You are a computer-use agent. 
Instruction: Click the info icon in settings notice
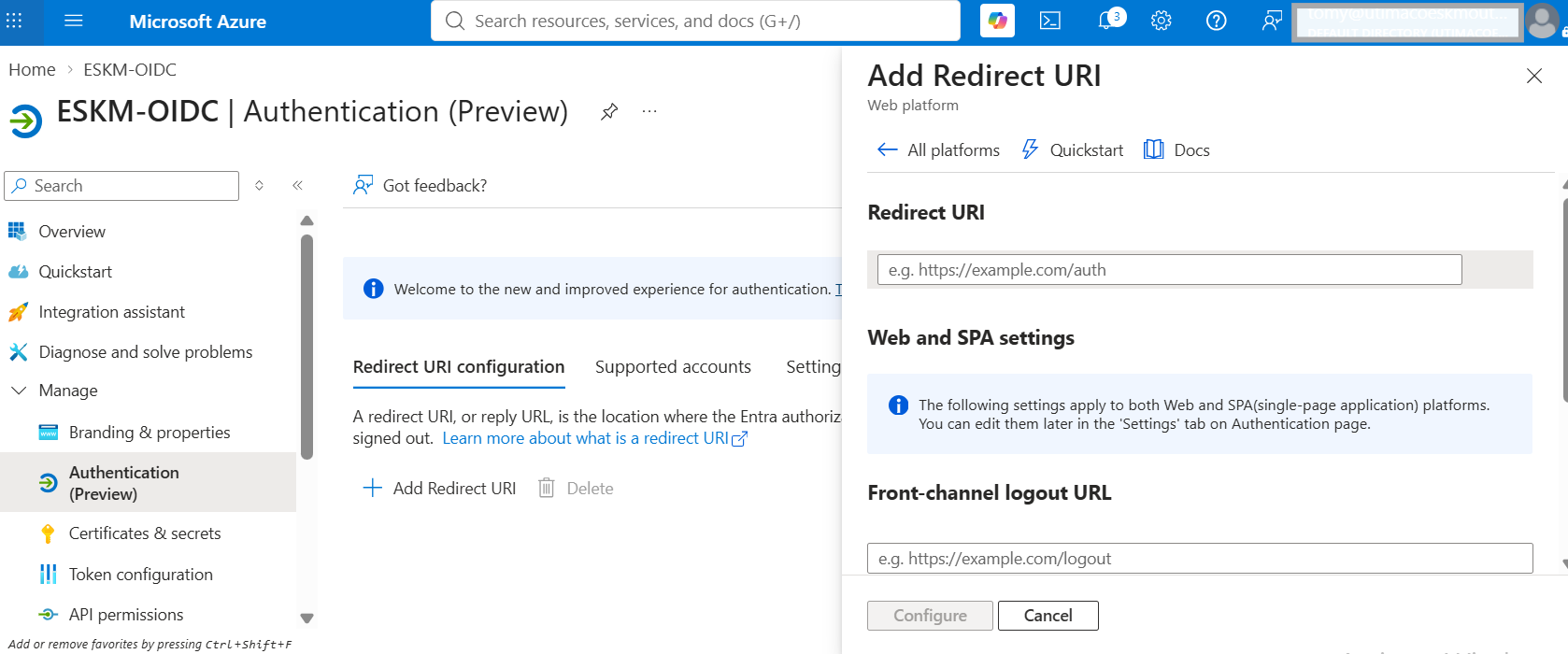coord(898,405)
